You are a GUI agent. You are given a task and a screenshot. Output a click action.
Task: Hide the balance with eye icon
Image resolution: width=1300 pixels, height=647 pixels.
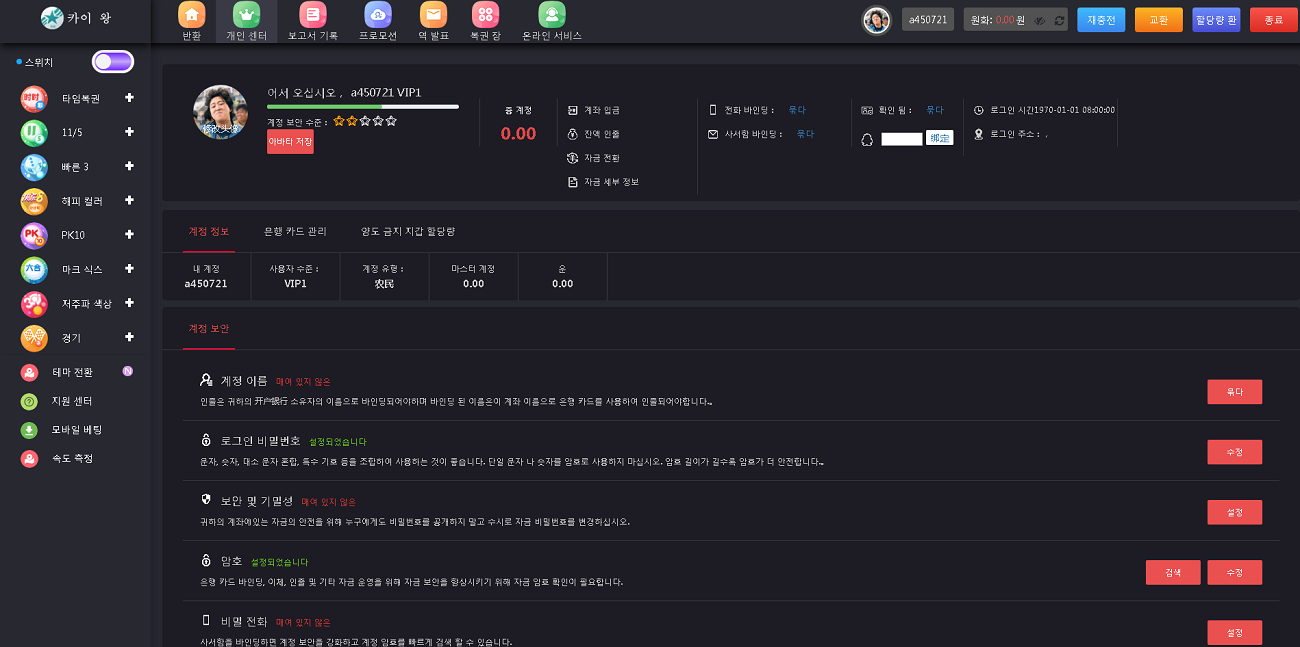pyautogui.click(x=1040, y=20)
